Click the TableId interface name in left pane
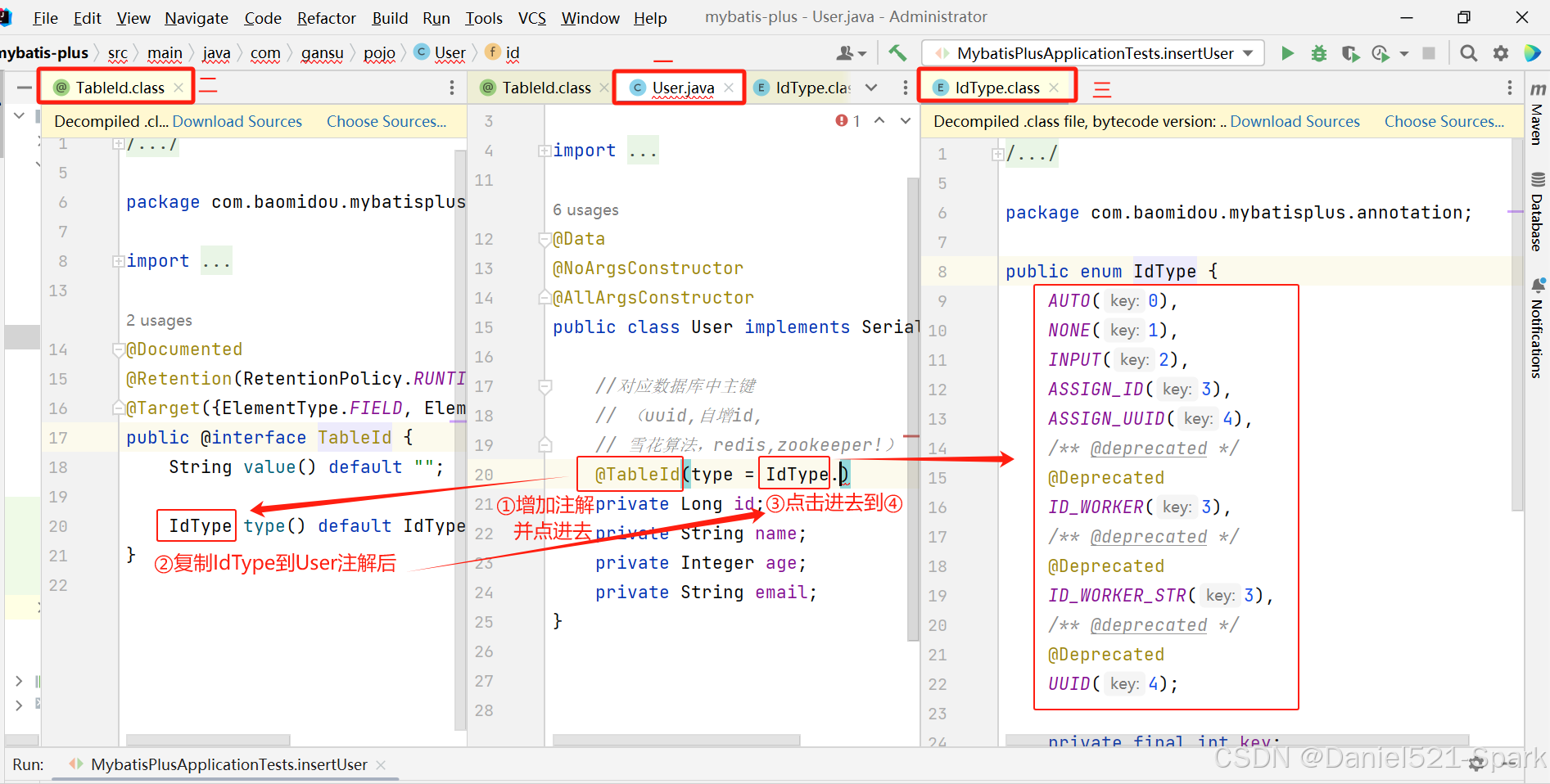Screen dimensions: 1550x784 (x=355, y=438)
